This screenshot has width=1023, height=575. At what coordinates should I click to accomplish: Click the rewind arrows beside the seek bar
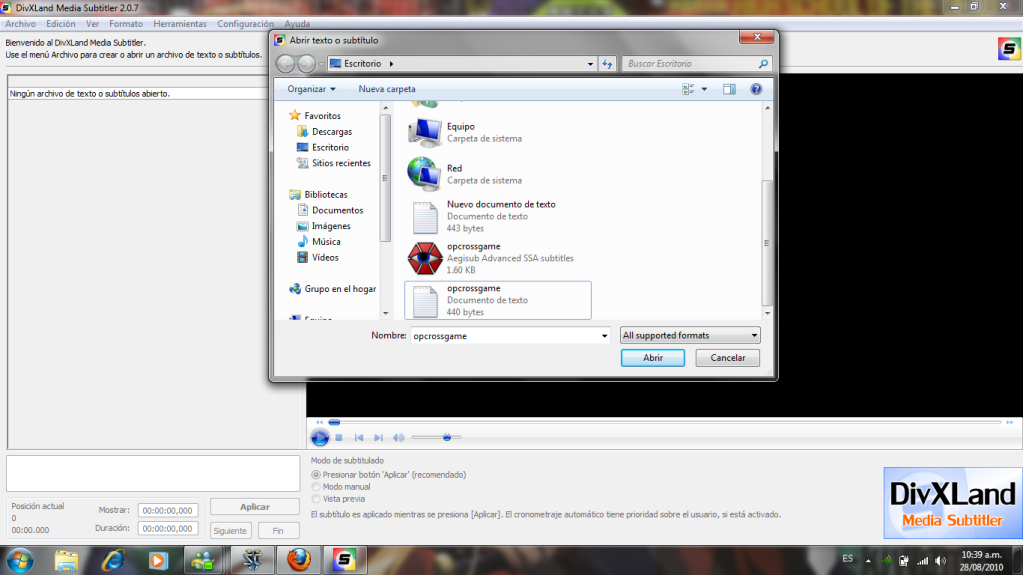pyautogui.click(x=319, y=422)
